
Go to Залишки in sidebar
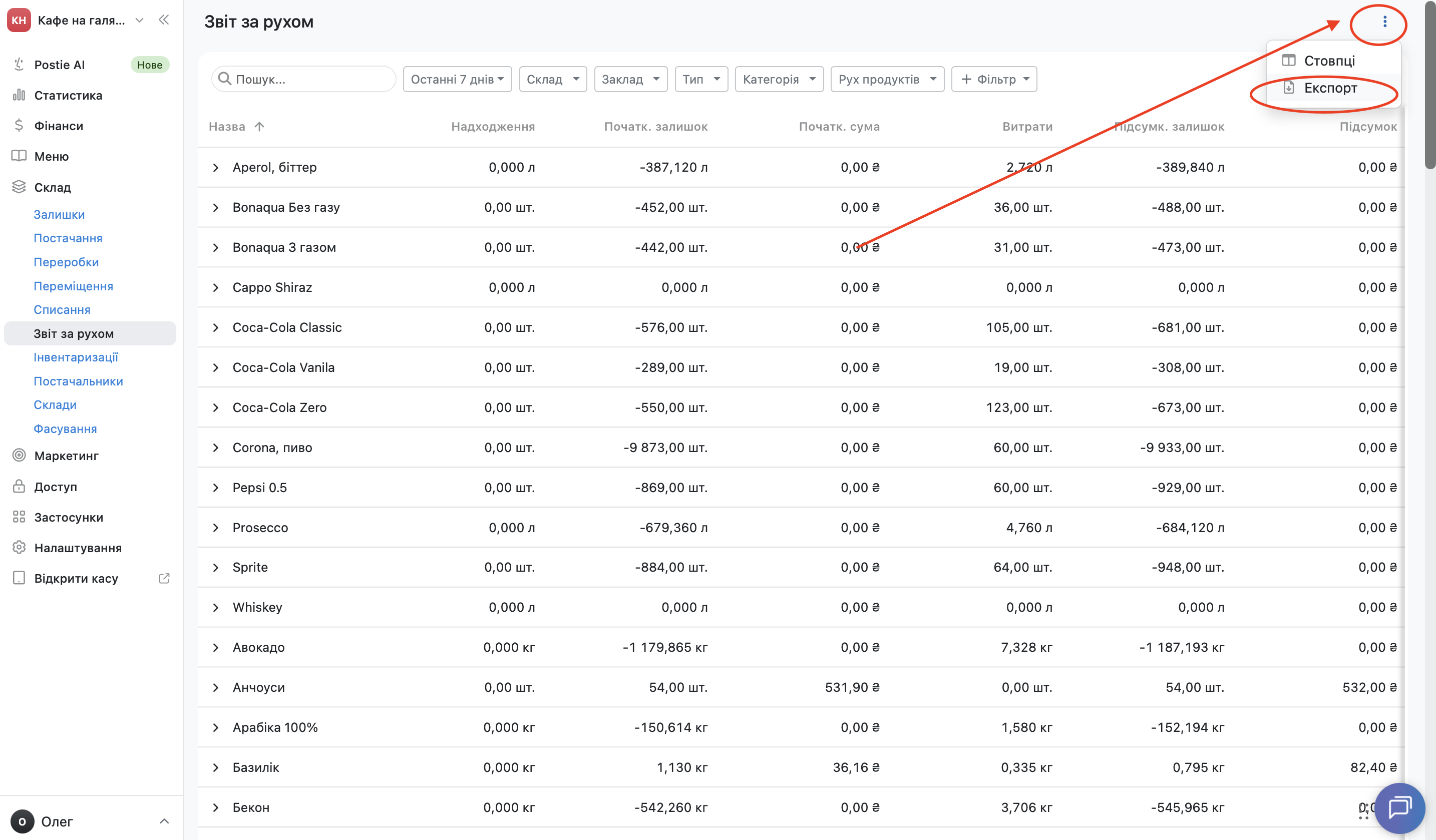point(59,214)
